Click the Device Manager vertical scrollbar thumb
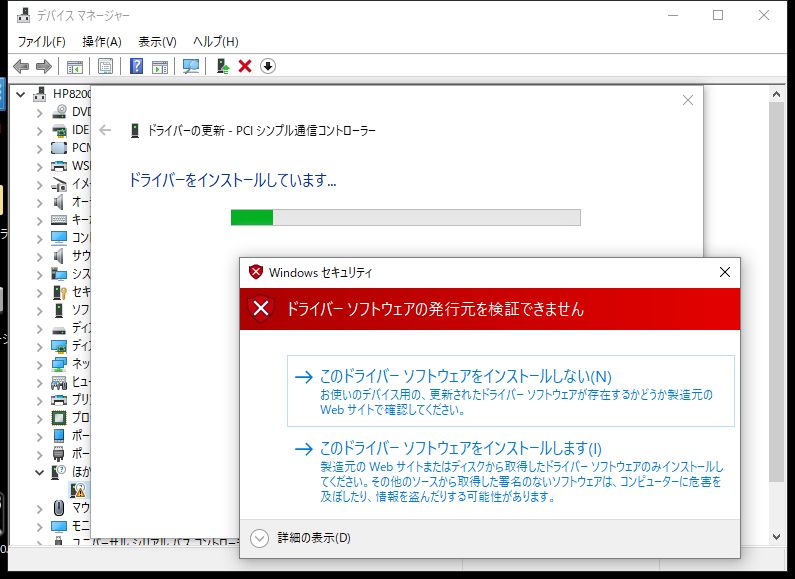The width and height of the screenshot is (795, 579). click(x=776, y=292)
